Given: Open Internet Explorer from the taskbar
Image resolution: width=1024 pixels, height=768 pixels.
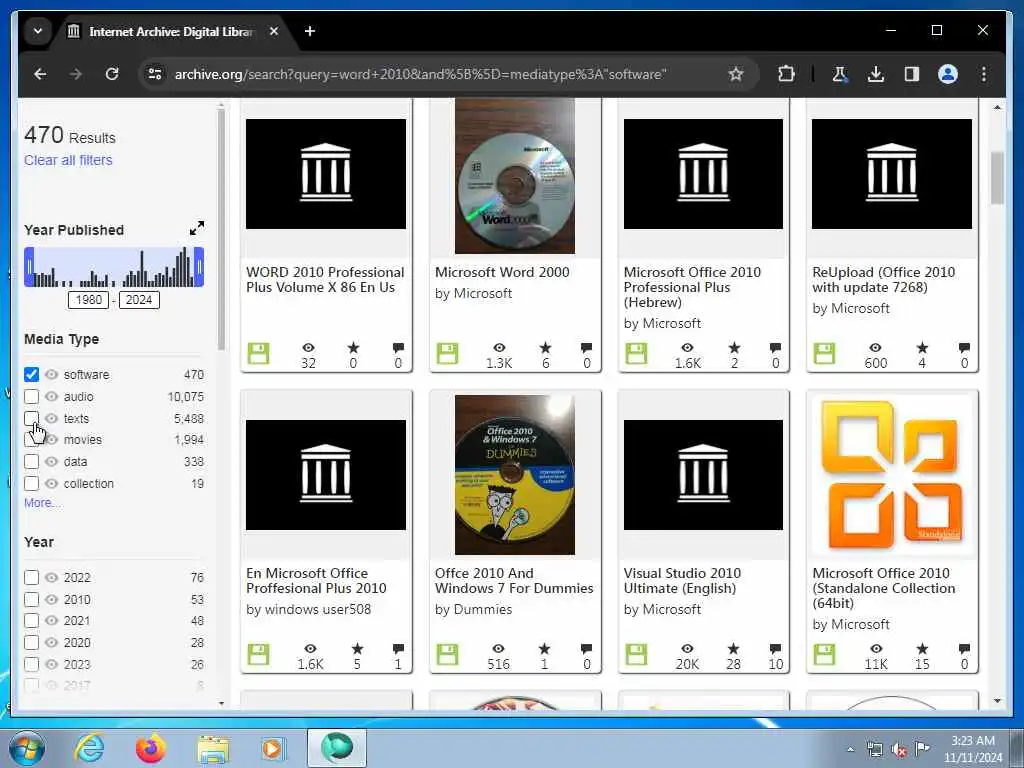Looking at the screenshot, I should click(89, 748).
